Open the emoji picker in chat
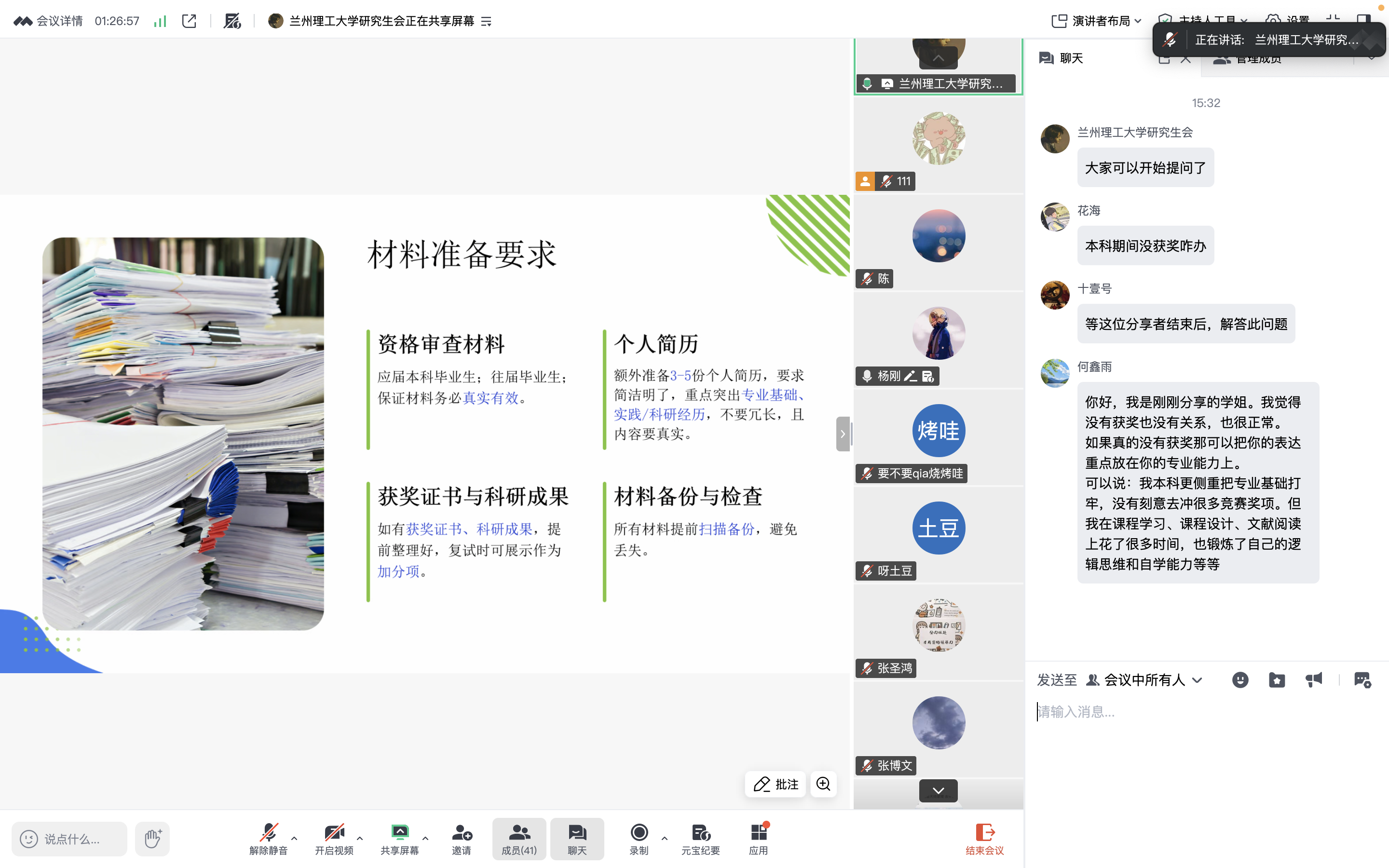Viewport: 1389px width, 868px height. pos(1240,680)
